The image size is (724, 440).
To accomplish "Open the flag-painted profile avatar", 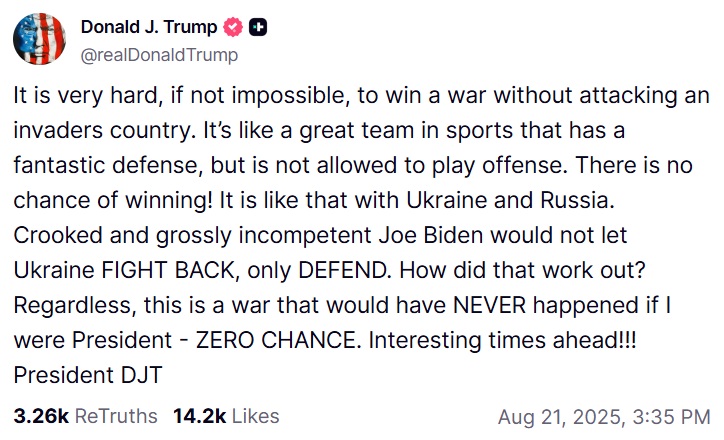I will pos(39,39).
